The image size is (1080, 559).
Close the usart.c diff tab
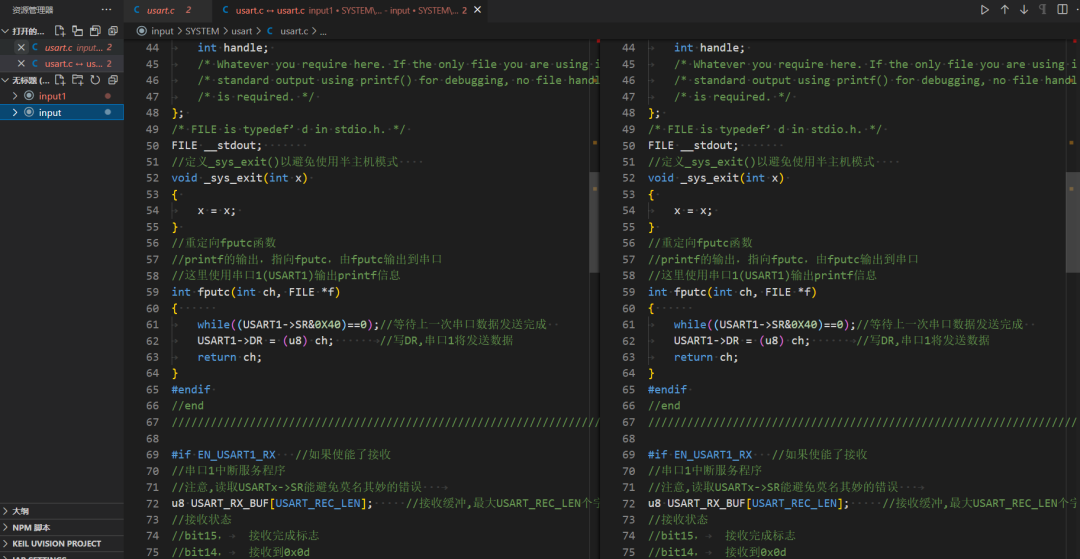click(478, 10)
